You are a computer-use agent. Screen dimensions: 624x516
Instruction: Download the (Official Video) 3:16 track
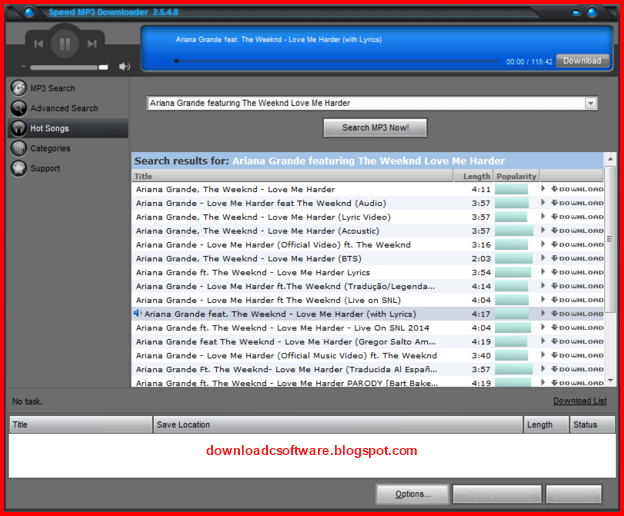[577, 244]
